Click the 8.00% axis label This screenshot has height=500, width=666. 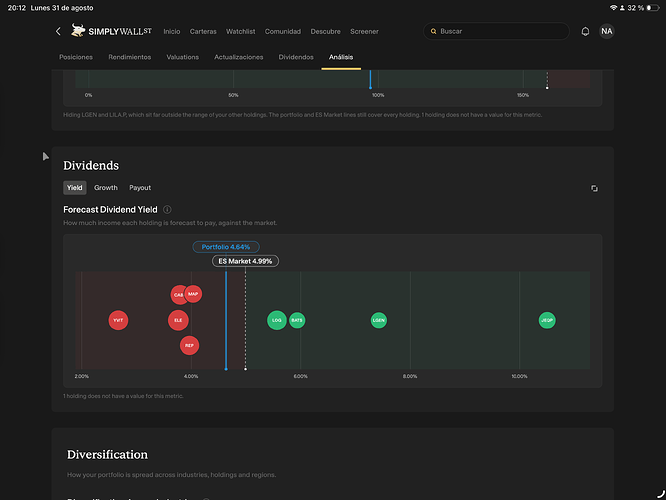tap(410, 376)
